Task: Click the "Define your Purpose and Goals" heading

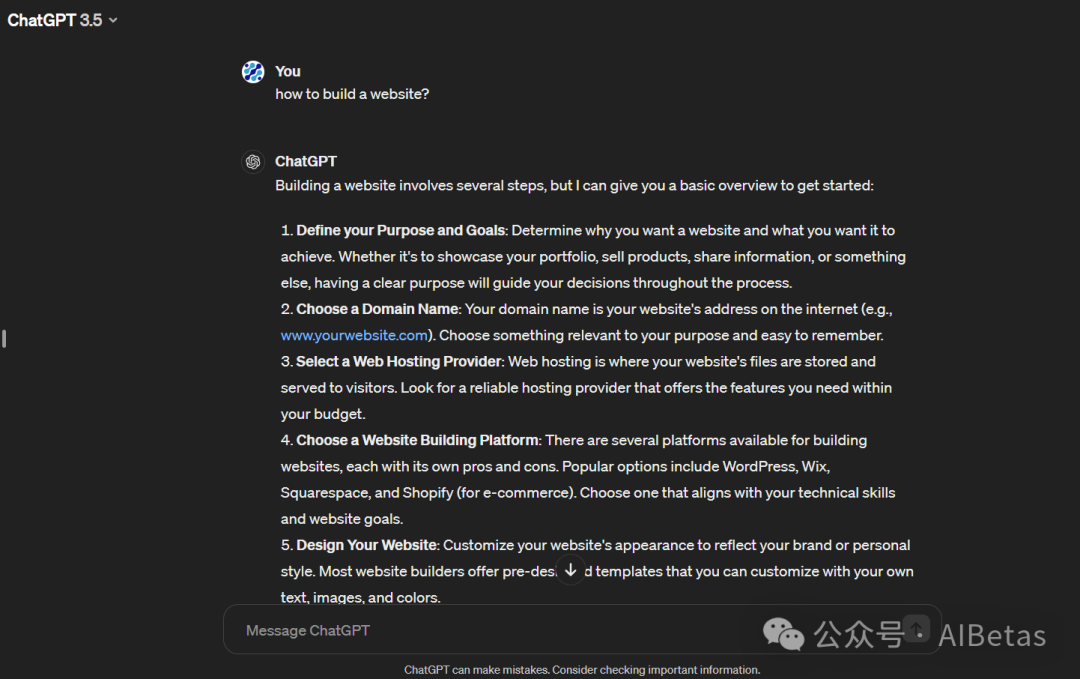Action: click(400, 231)
